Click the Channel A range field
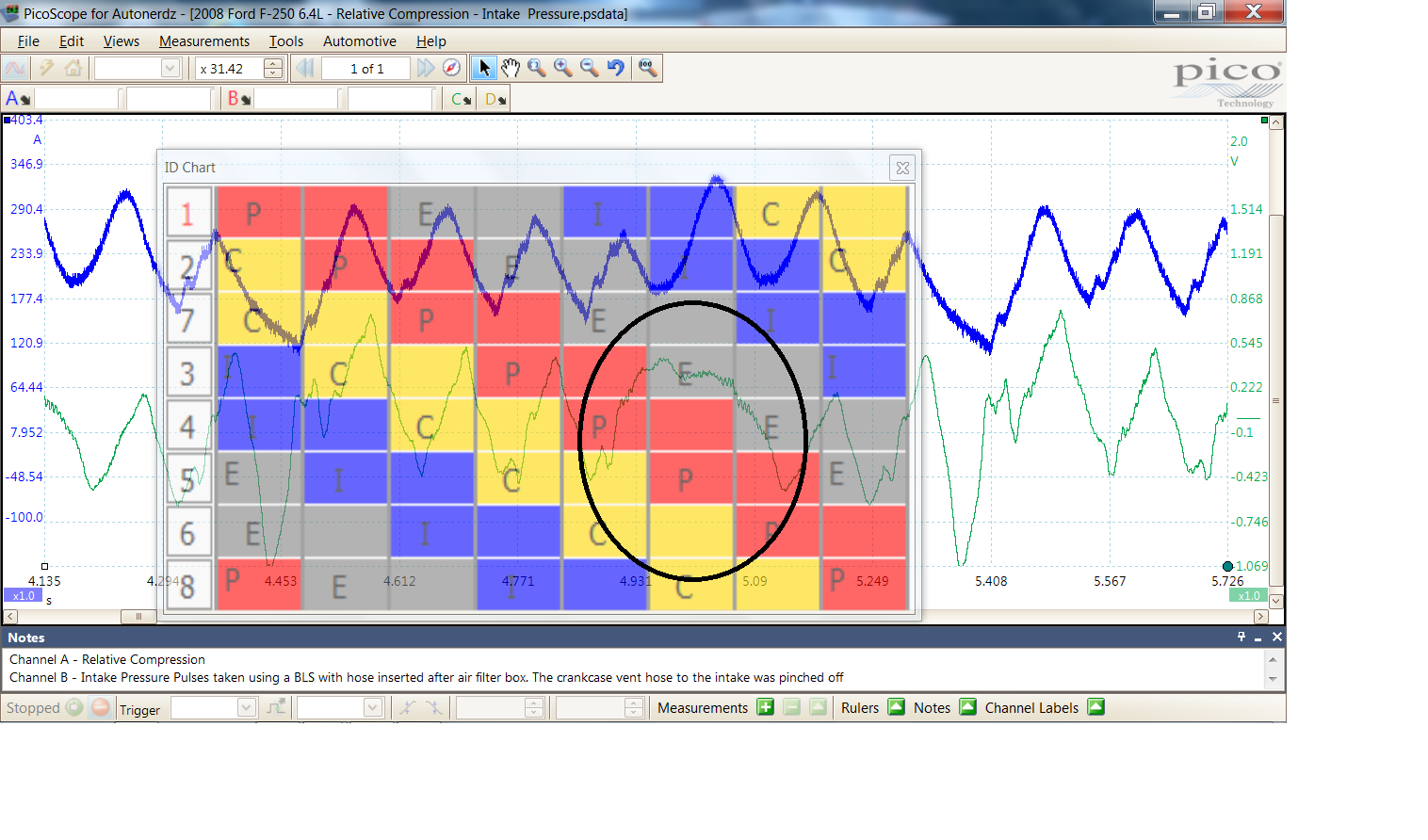 click(76, 98)
